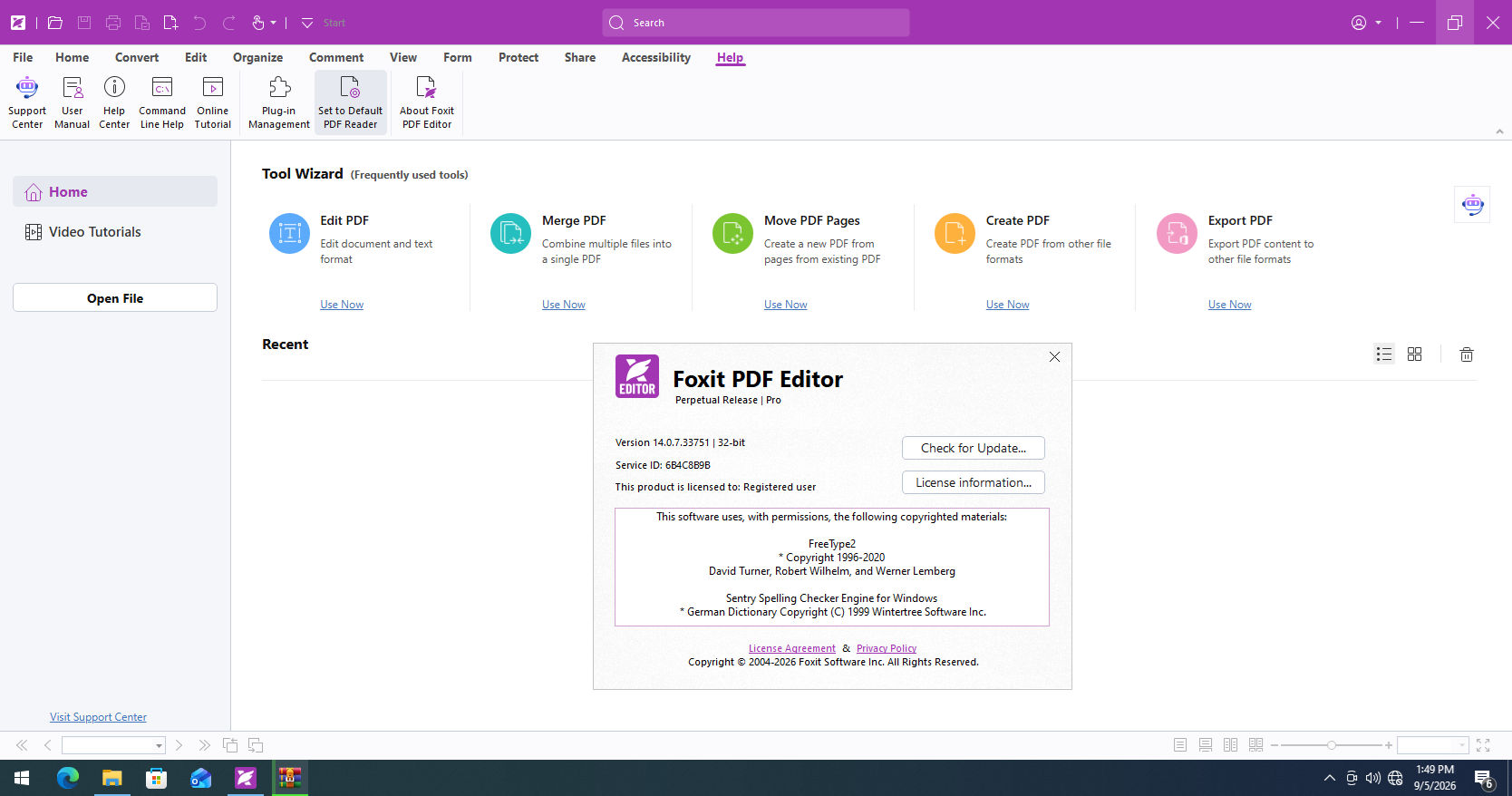
Task: Click License information button
Action: tap(974, 482)
